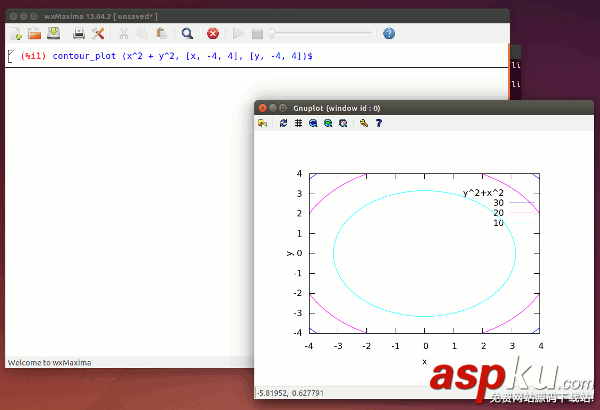Close the Gnuplot window
The image size is (600, 410).
coord(262,108)
